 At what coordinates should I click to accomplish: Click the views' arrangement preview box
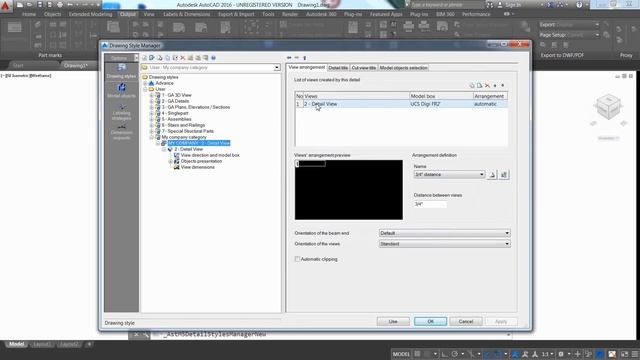click(349, 190)
